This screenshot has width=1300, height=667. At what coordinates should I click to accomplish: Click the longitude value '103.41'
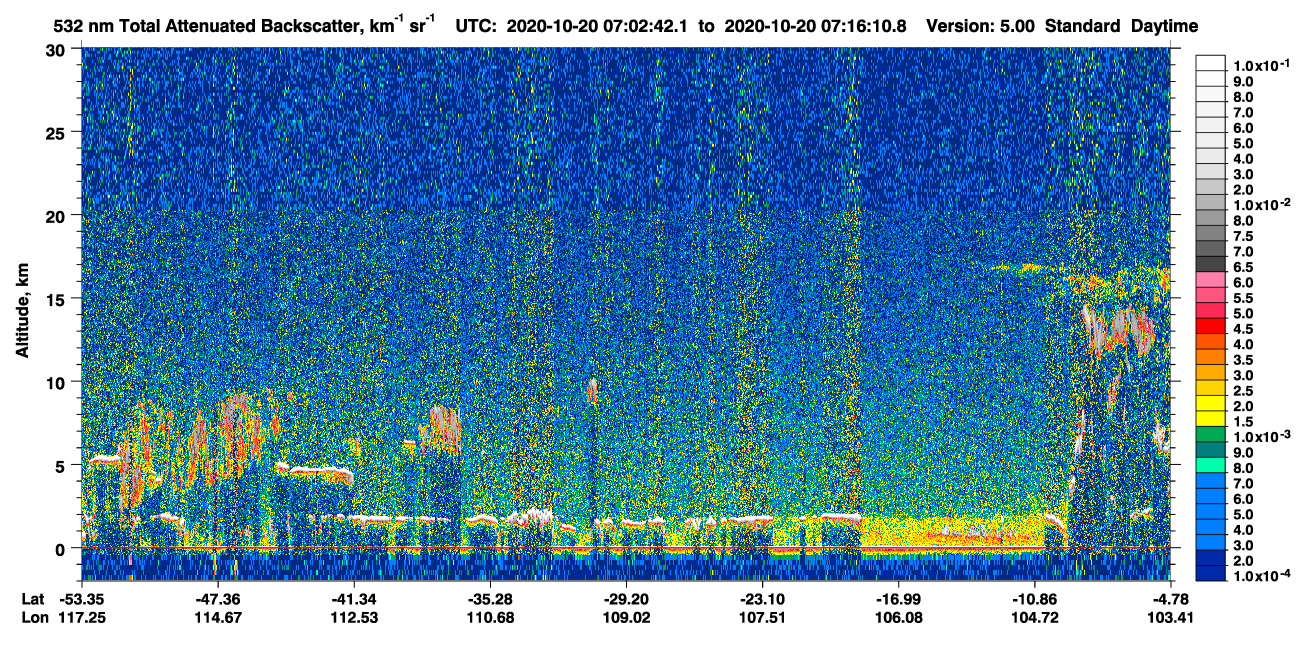1170,617
